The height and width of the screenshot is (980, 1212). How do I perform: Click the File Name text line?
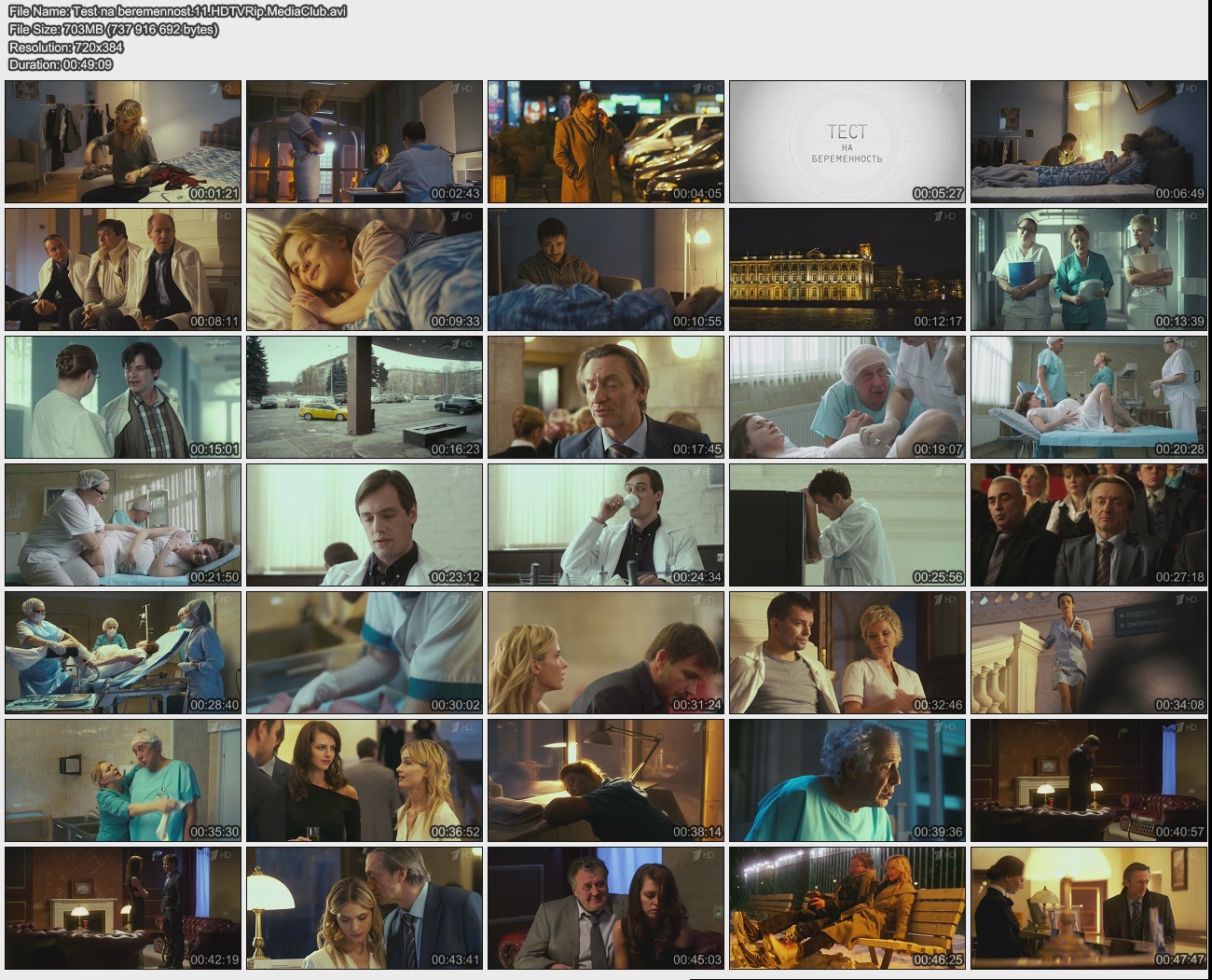pos(177,11)
